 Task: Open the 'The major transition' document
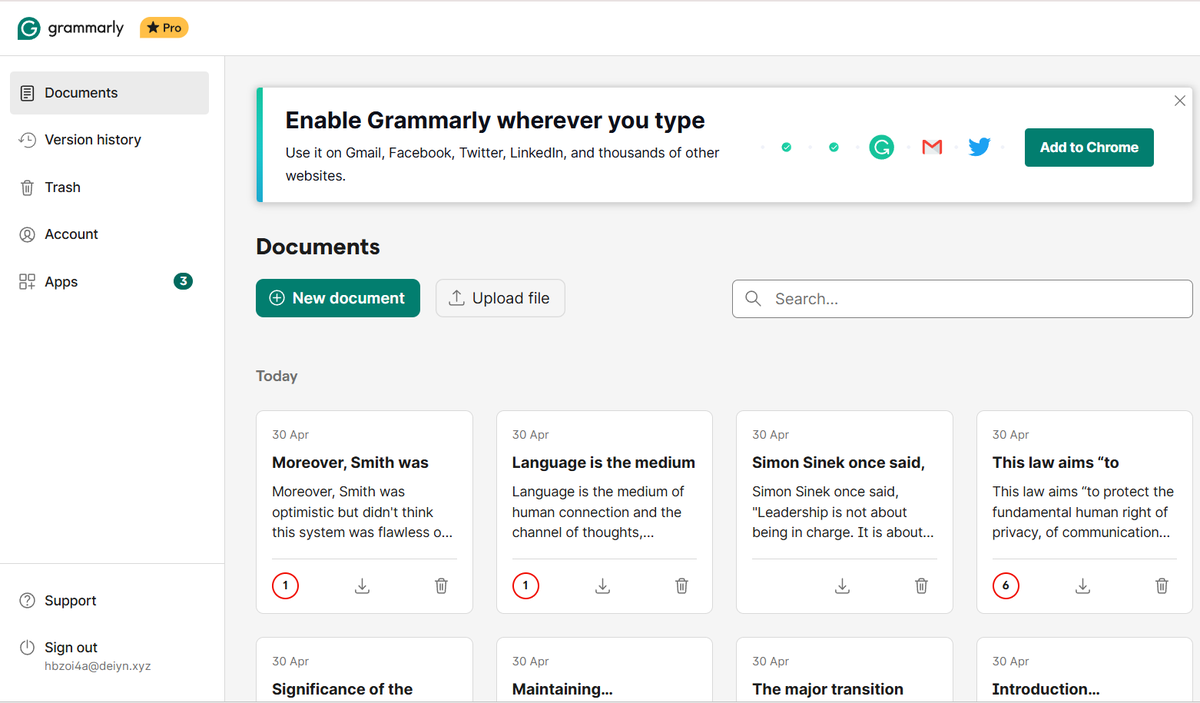[844, 670]
